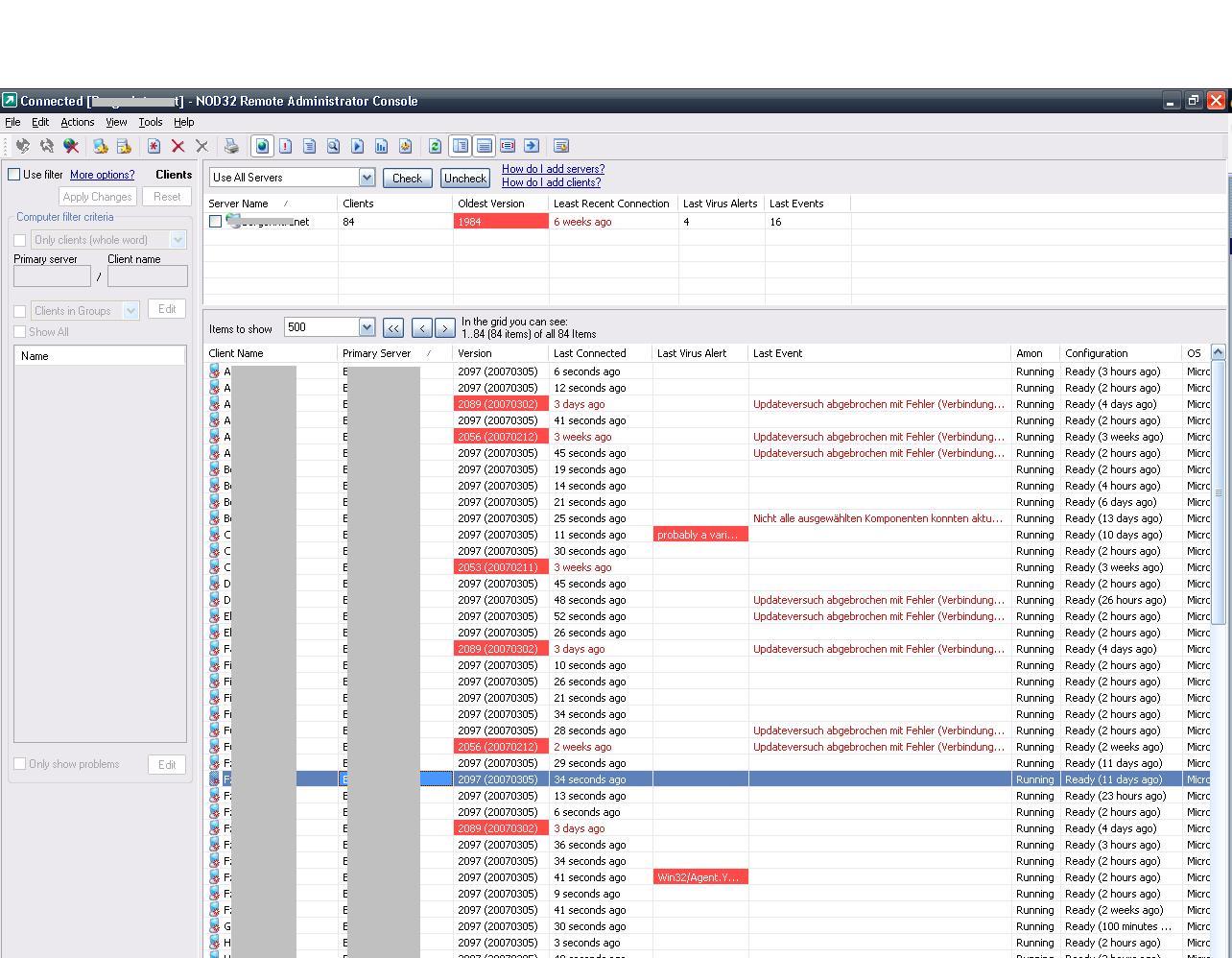Click the Check button
Screen dimensions: 1232x958
click(407, 178)
